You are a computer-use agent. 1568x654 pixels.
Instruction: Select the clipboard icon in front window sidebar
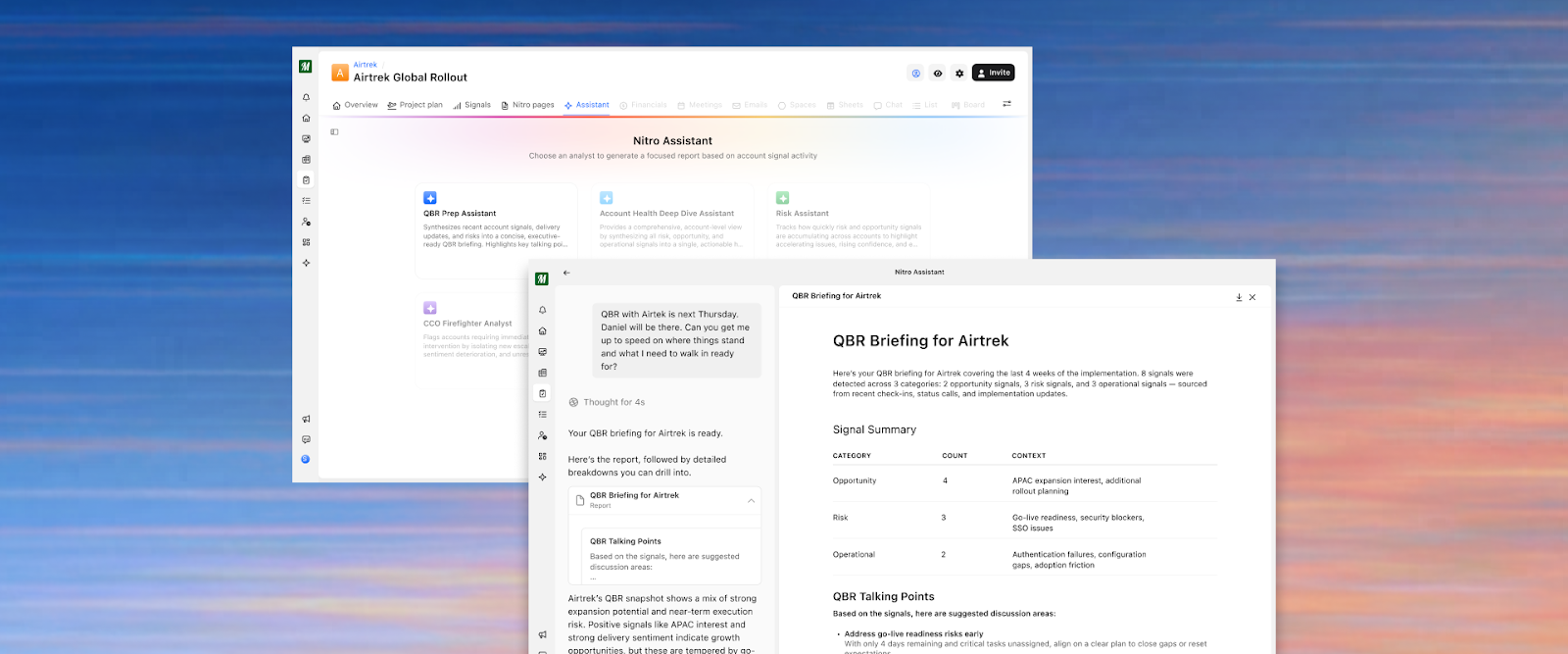tap(542, 393)
